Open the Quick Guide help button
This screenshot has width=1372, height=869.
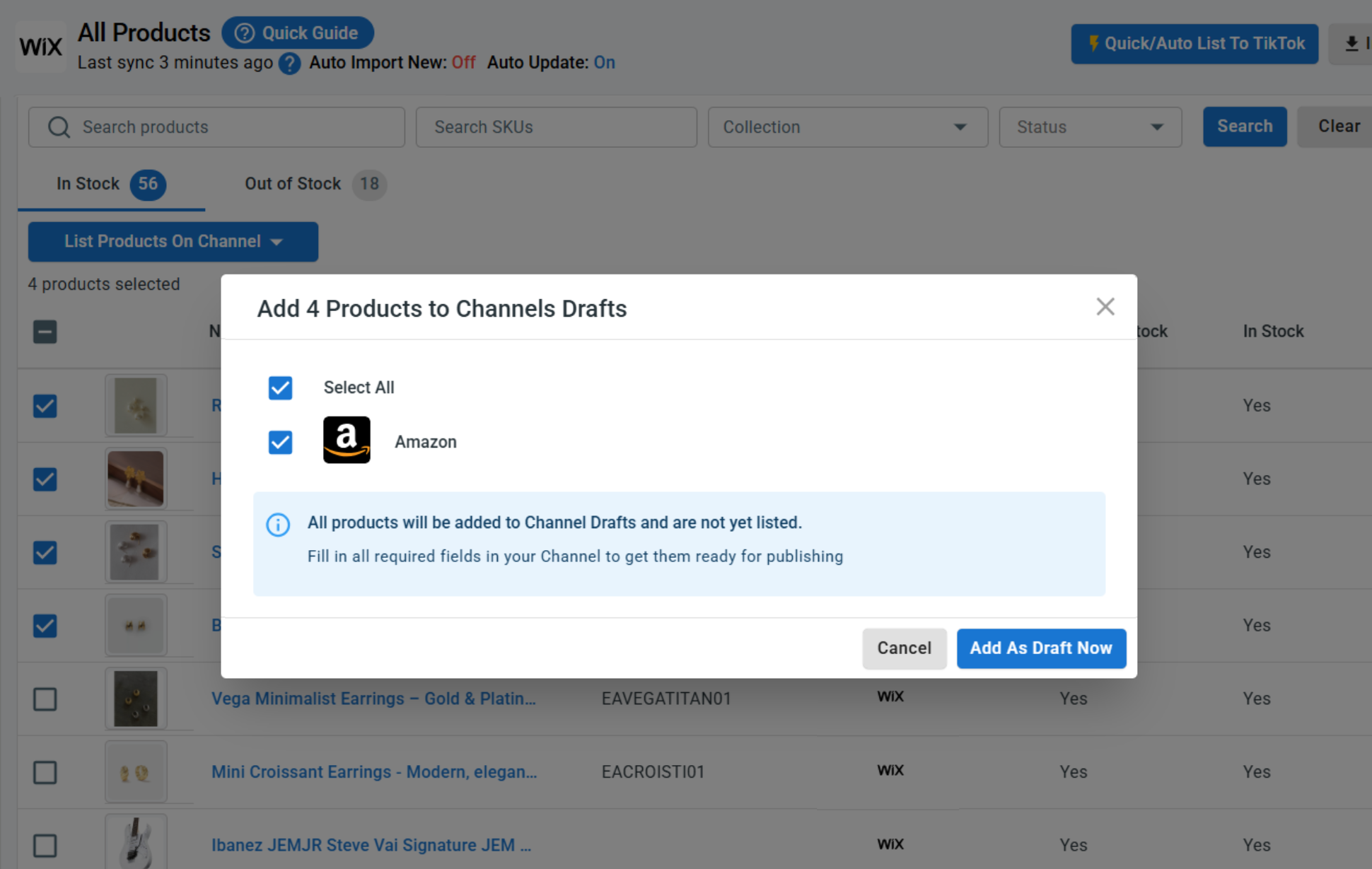[x=298, y=33]
